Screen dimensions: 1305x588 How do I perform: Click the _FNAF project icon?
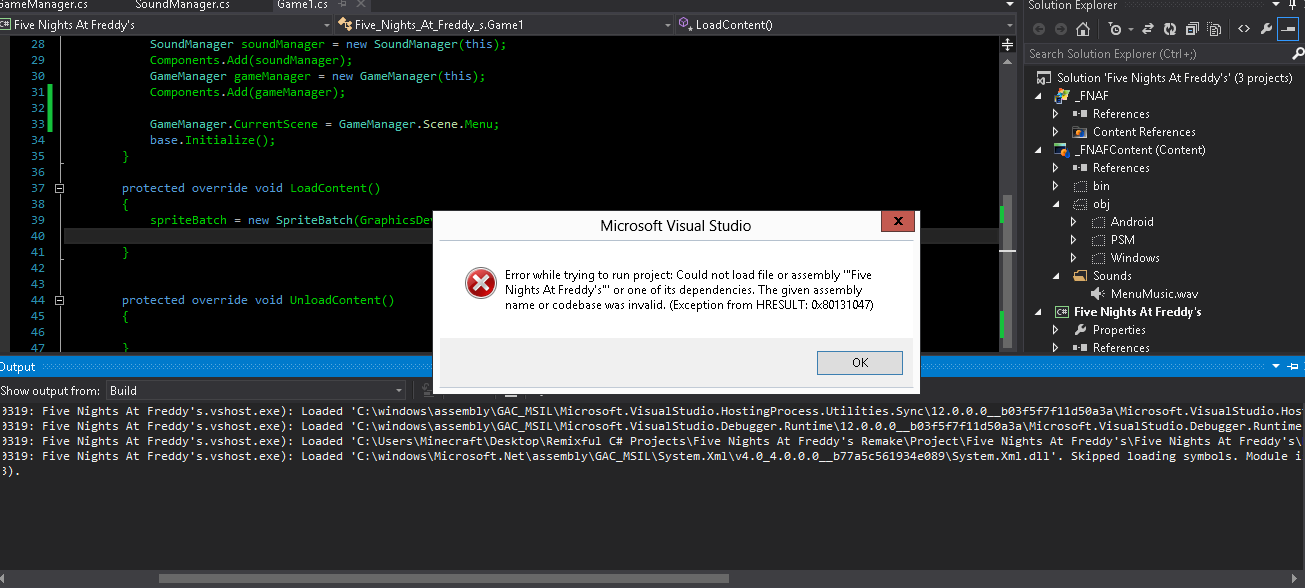point(1063,96)
